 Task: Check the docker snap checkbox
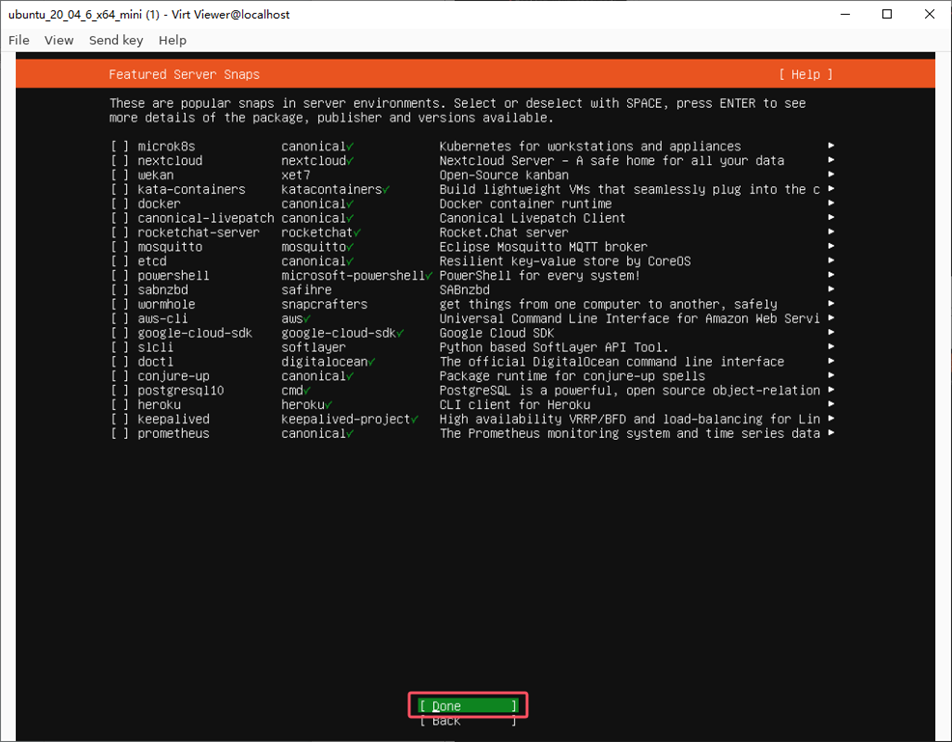point(120,204)
